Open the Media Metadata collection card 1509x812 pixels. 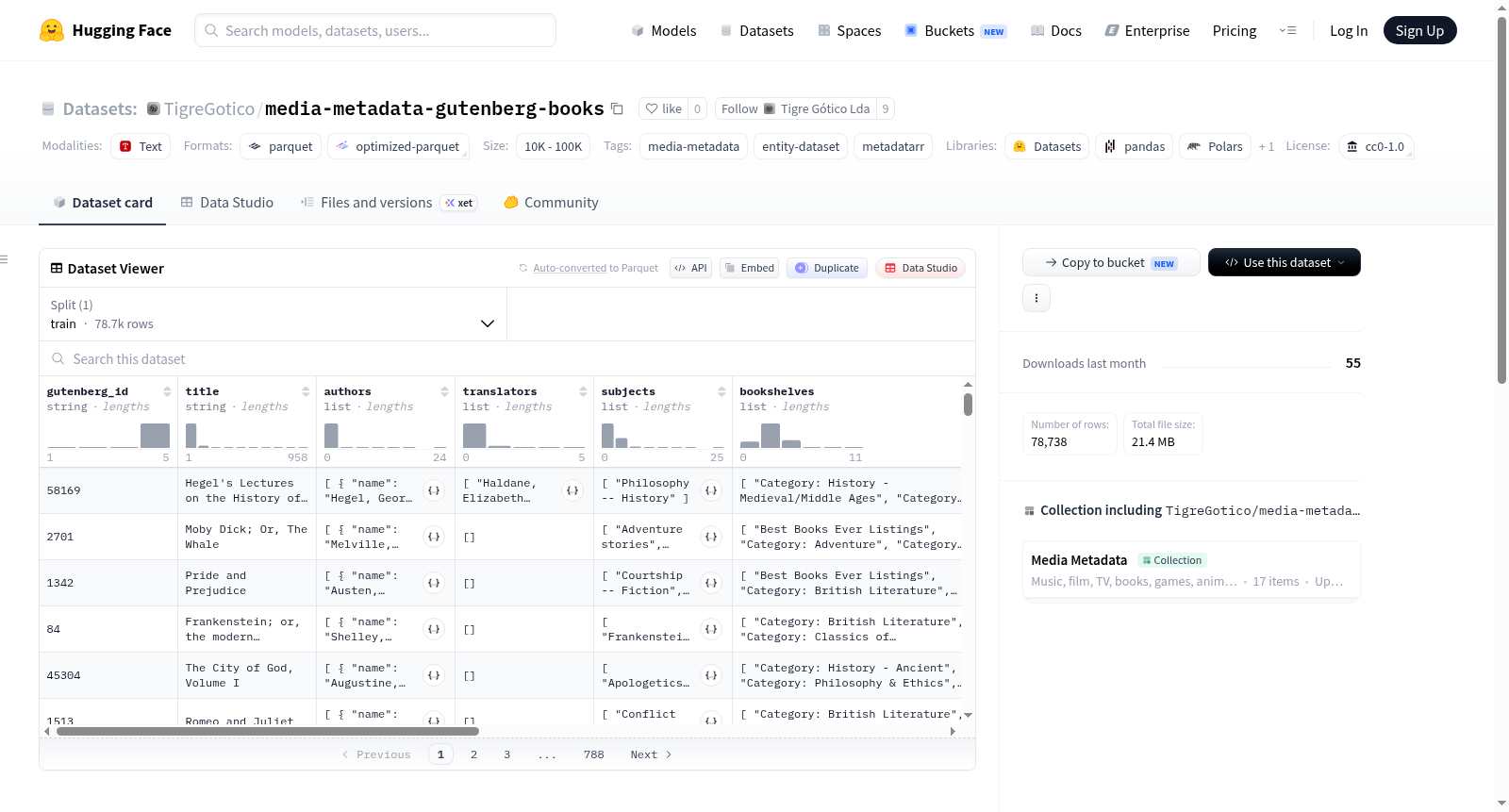[1191, 570]
